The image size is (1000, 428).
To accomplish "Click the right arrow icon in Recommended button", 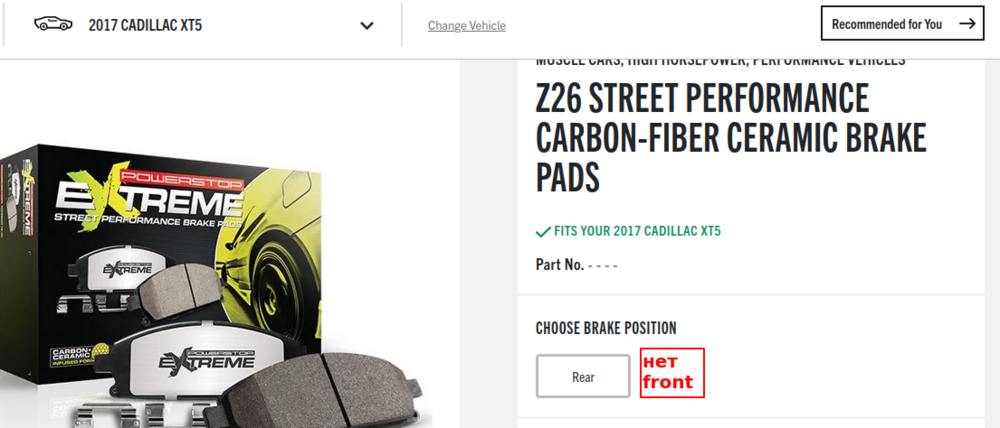I will click(x=966, y=24).
